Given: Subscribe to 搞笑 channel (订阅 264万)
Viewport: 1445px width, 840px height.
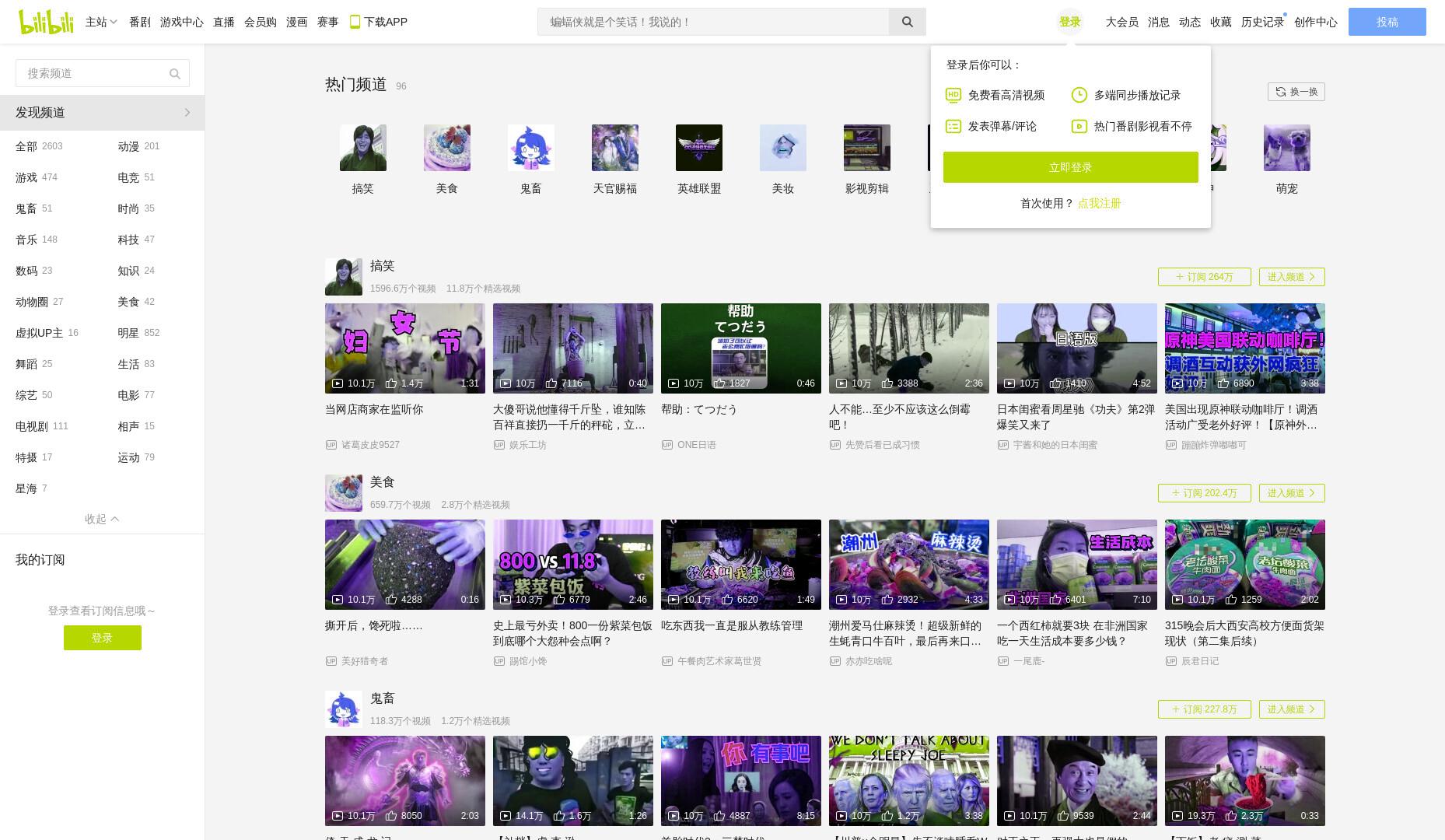Looking at the screenshot, I should 1205,277.
